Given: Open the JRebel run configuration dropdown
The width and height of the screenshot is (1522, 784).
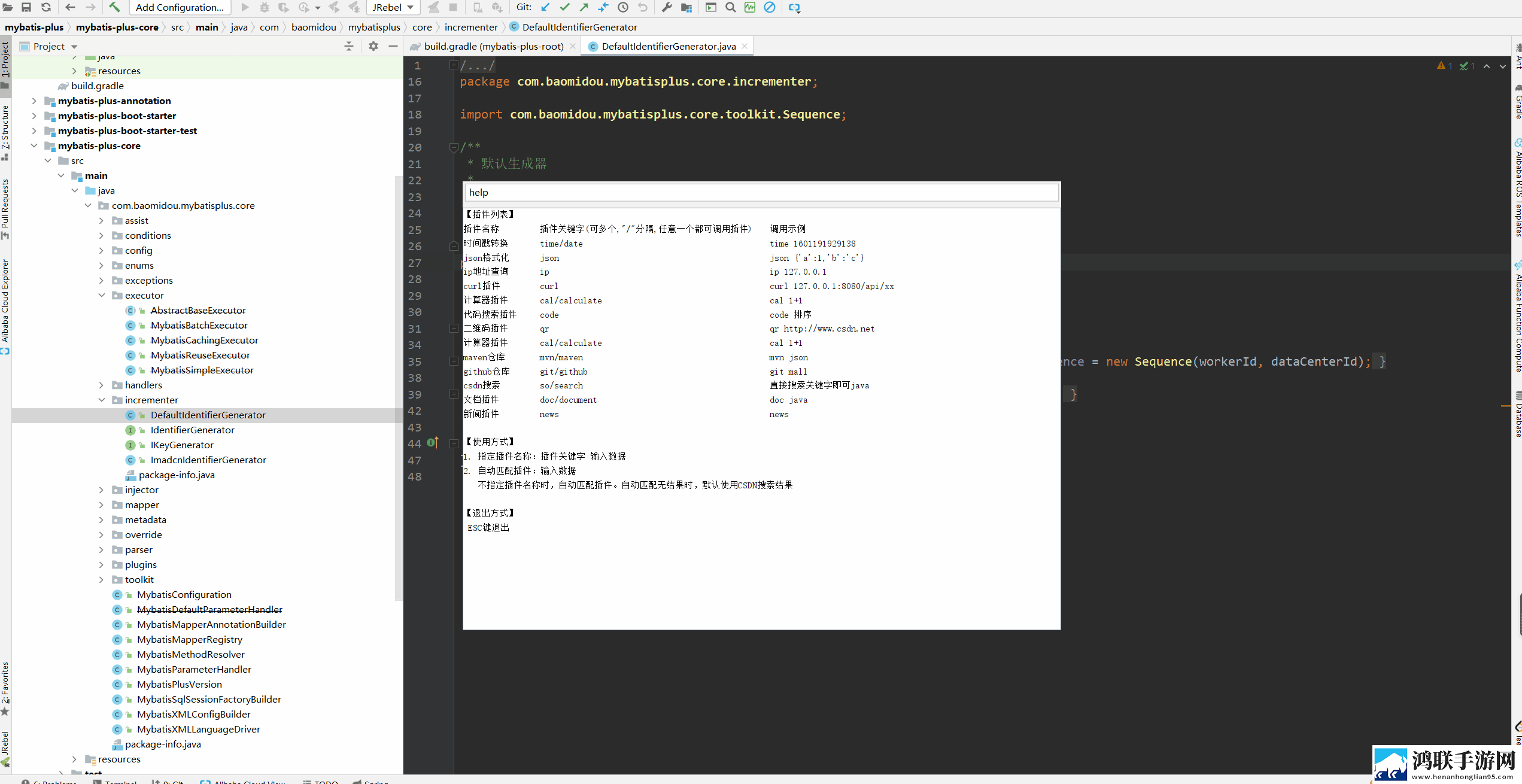Looking at the screenshot, I should [x=393, y=7].
